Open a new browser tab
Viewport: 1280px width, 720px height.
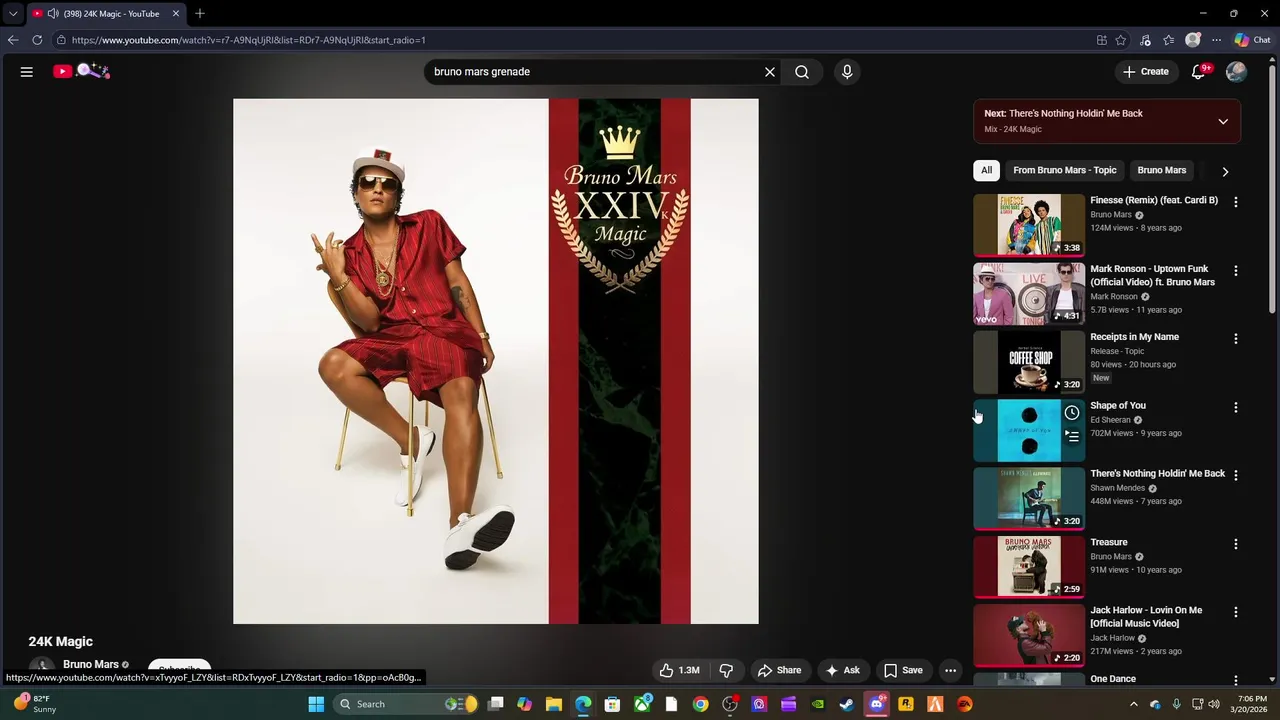[x=200, y=13]
